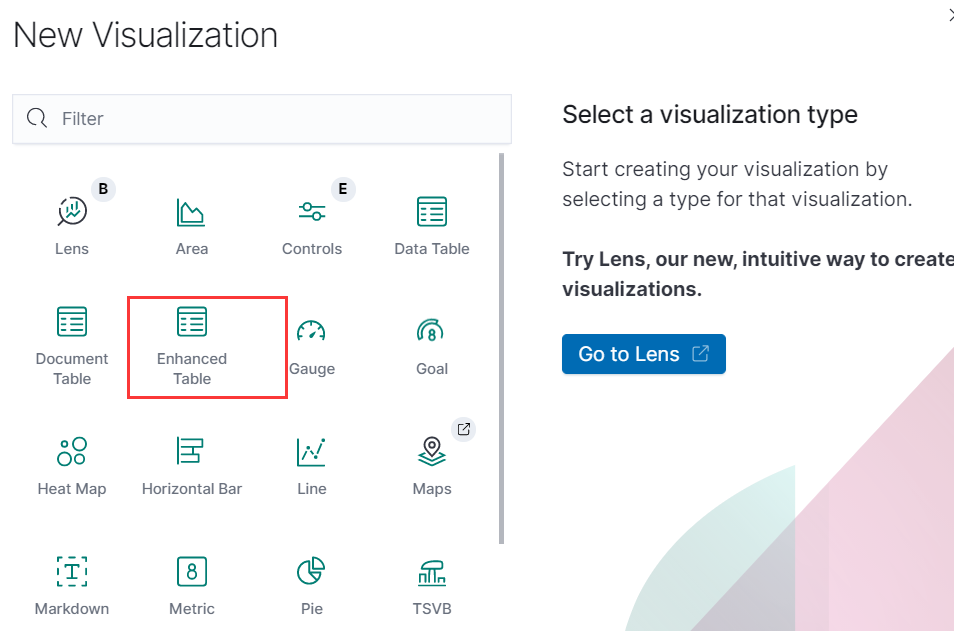Screen dimensions: 954x631
Task: Click the external link badge on Maps
Action: (x=464, y=429)
